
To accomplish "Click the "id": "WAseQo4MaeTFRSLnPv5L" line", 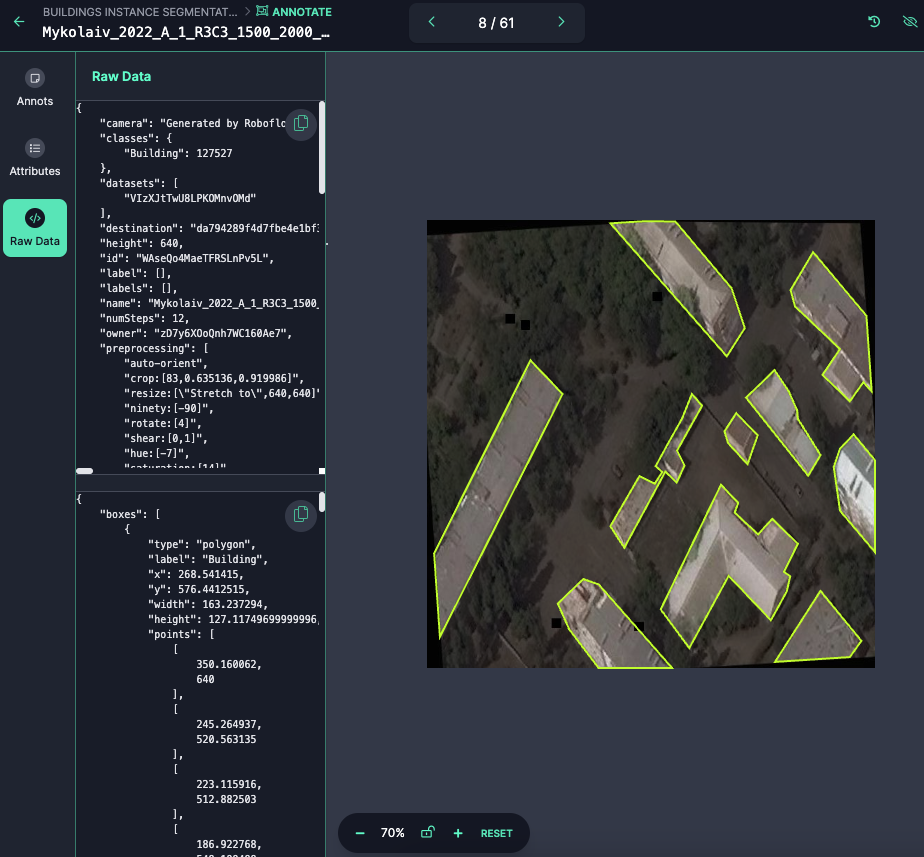I will 187,258.
